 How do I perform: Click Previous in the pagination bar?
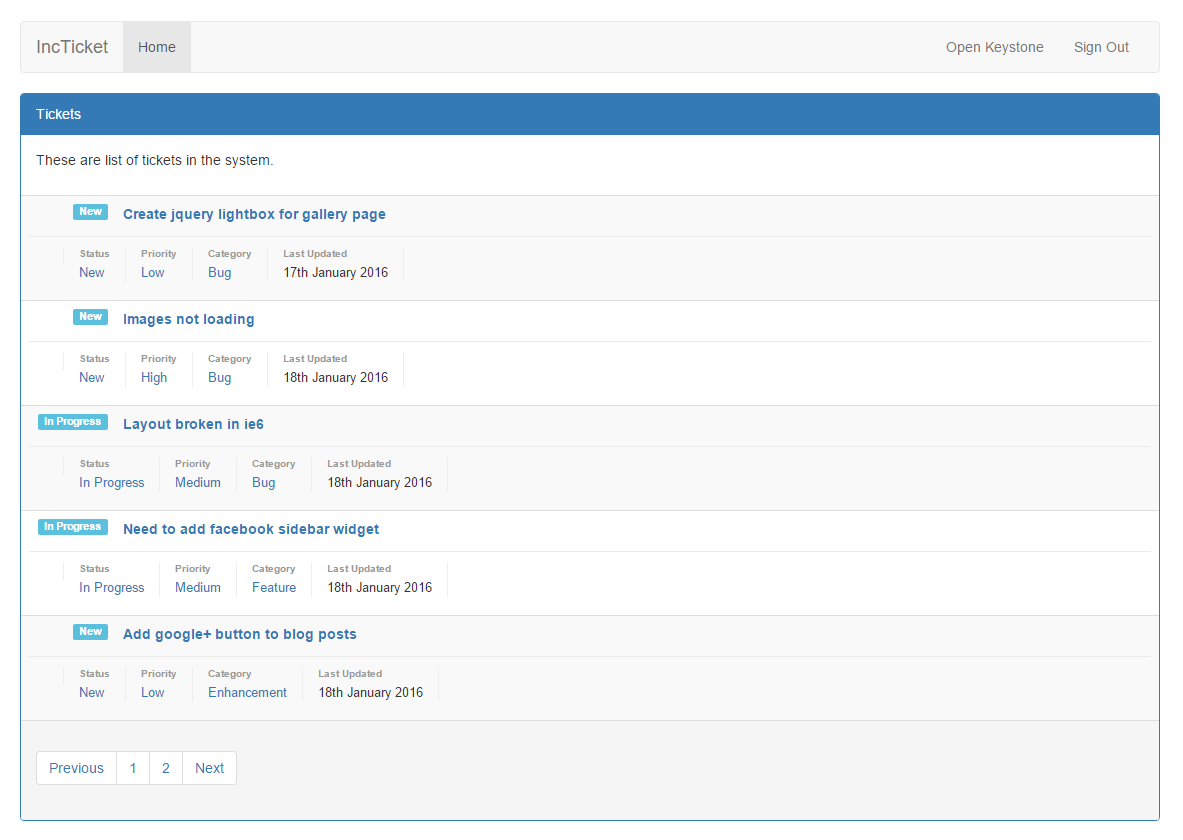click(76, 767)
